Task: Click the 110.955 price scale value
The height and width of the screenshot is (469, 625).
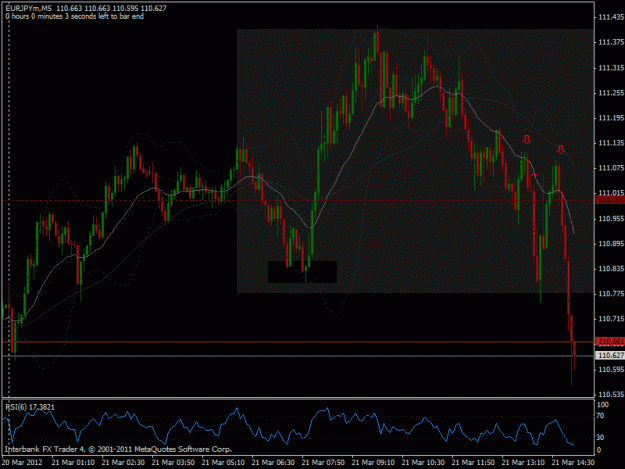Action: (611, 218)
